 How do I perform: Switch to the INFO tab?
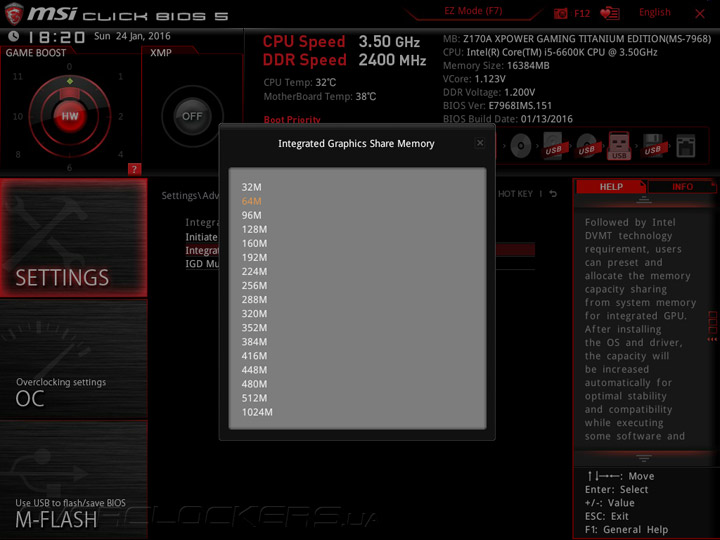click(682, 187)
